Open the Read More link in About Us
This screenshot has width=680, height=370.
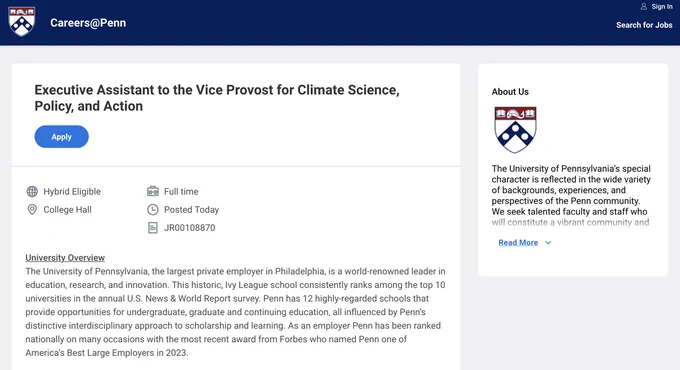(518, 242)
